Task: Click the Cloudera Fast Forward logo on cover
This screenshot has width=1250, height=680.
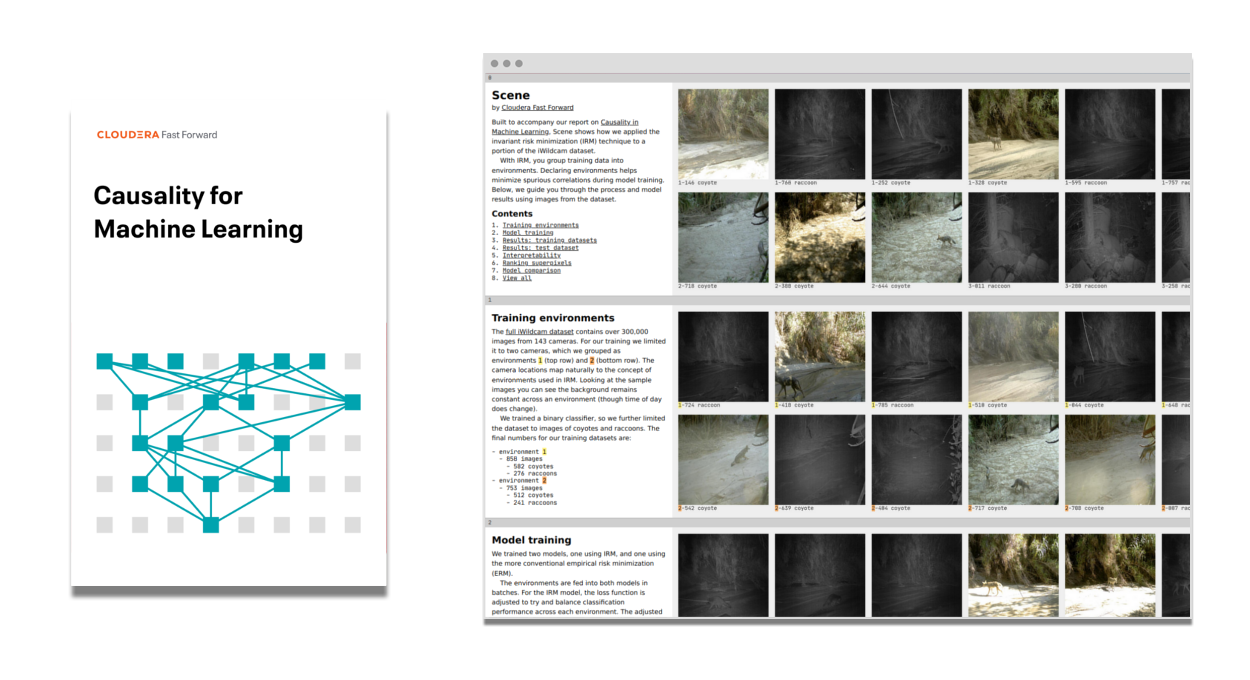Action: click(157, 134)
